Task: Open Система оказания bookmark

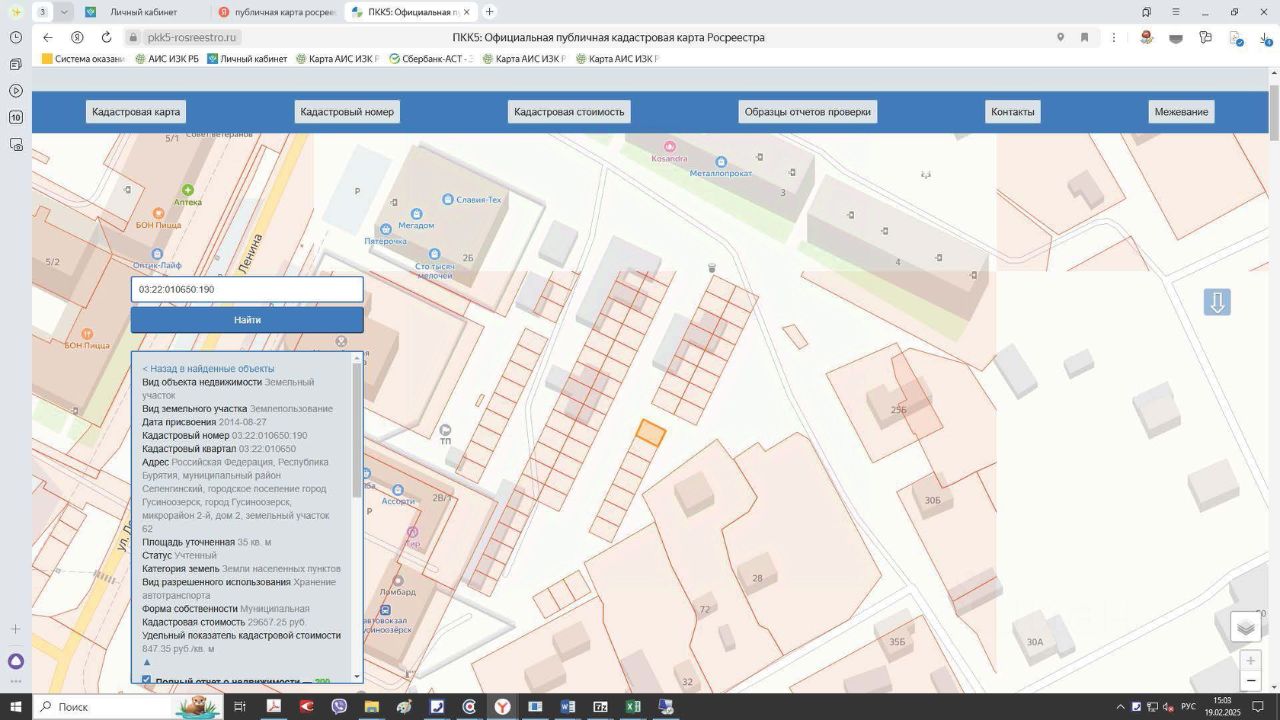Action: pyautogui.click(x=83, y=59)
